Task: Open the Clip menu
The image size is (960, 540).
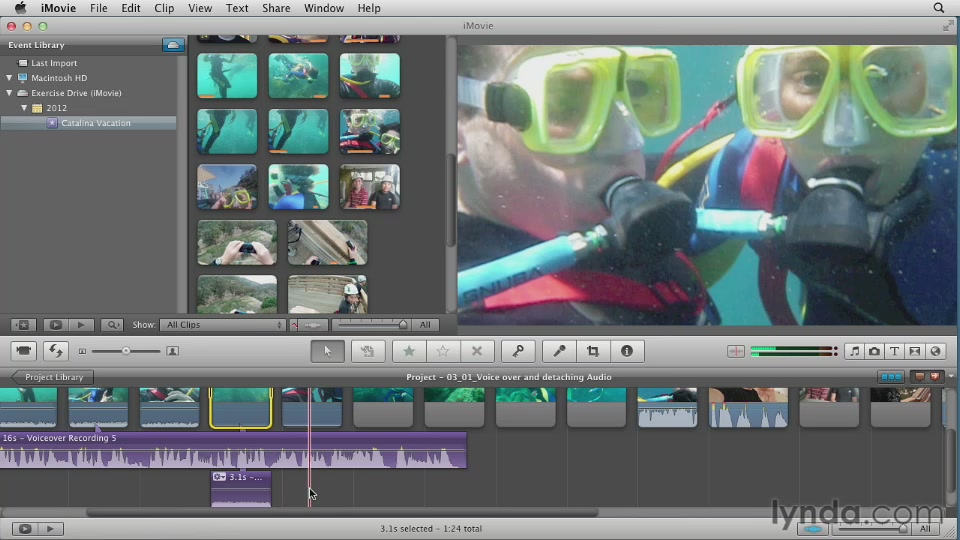Action: click(x=163, y=8)
